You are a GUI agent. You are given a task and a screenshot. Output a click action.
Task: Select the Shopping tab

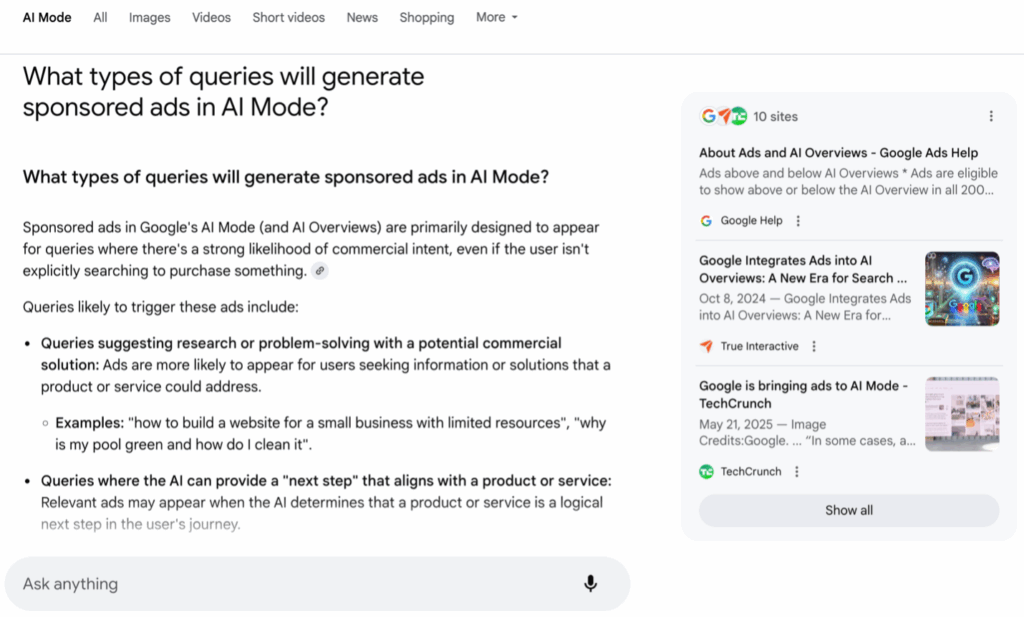[426, 17]
